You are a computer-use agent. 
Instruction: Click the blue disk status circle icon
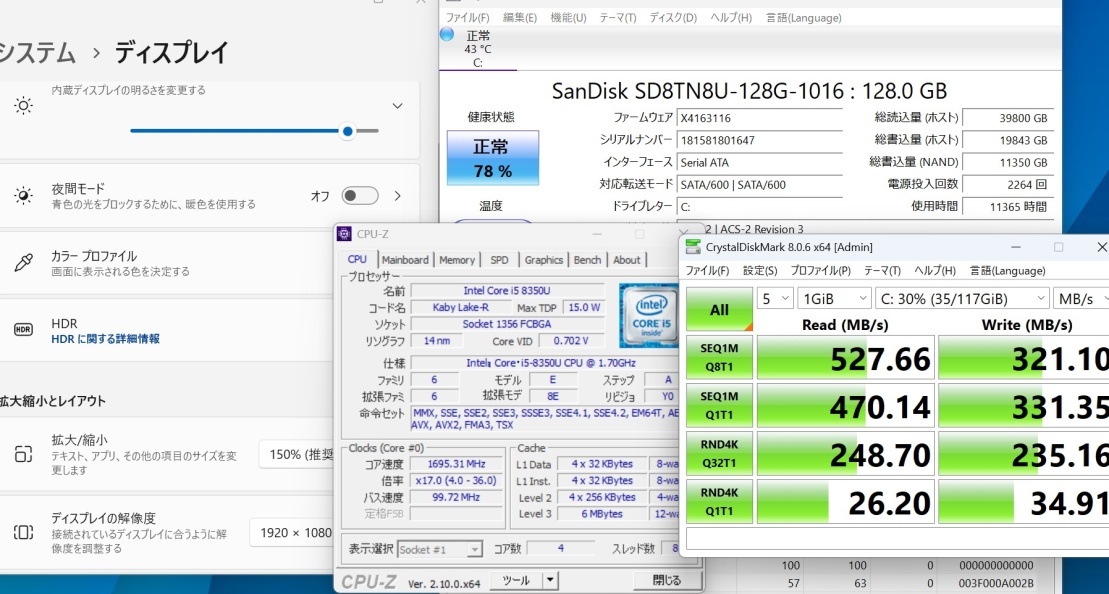click(447, 35)
